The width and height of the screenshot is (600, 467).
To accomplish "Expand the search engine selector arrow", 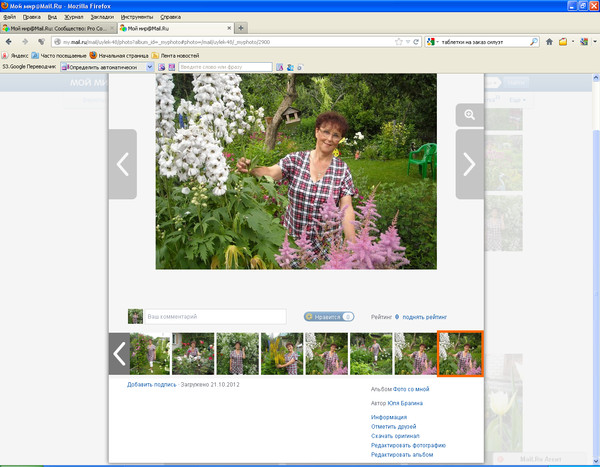I will tap(437, 42).
